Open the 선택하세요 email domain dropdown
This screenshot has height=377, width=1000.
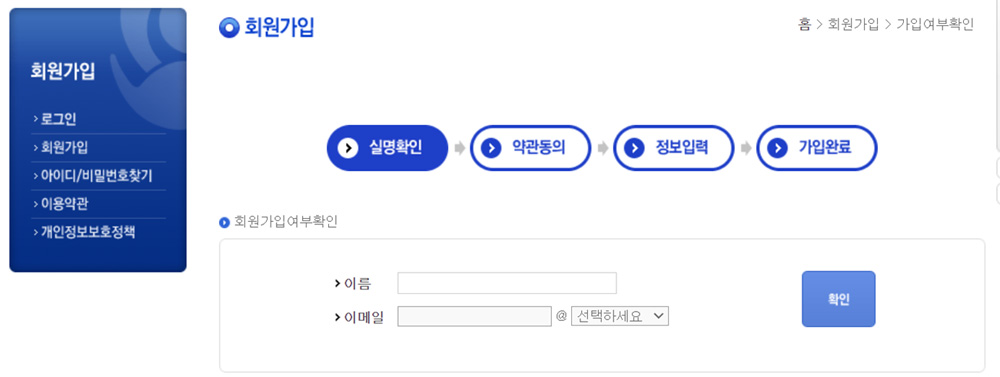620,316
